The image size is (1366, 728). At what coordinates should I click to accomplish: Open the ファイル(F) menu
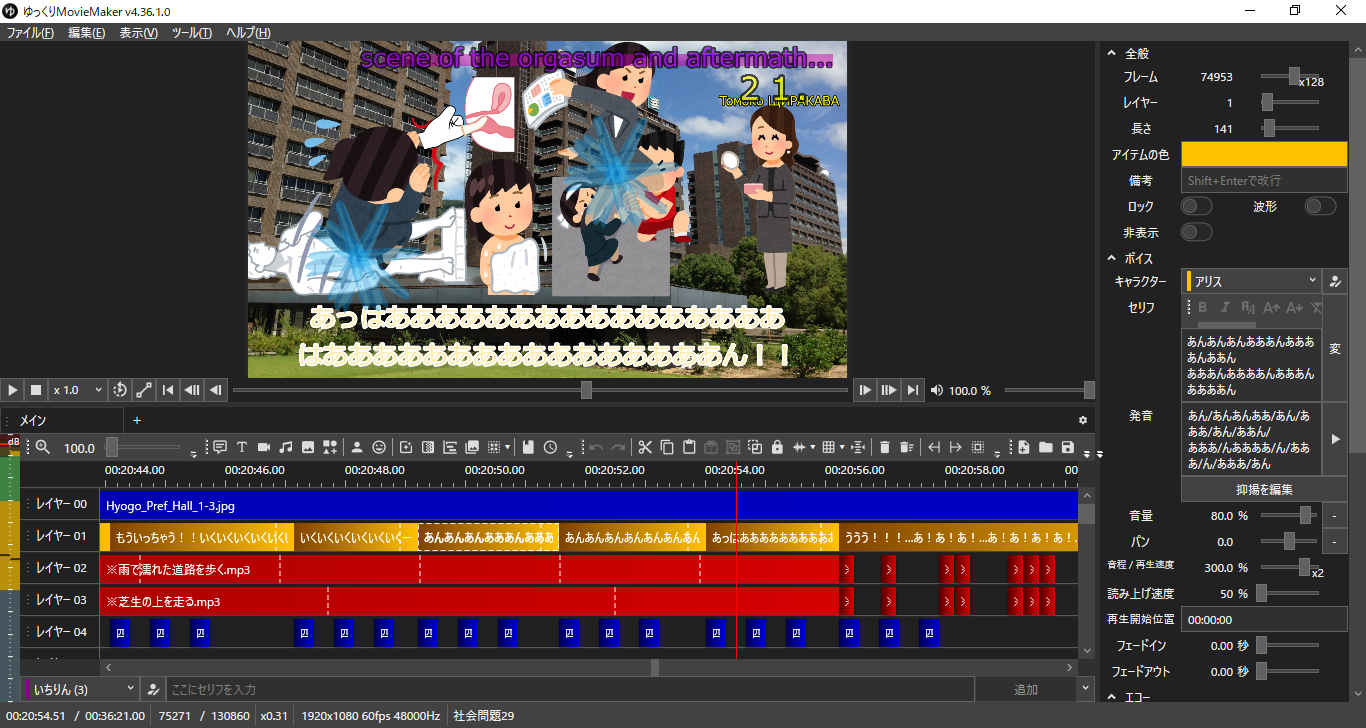click(30, 33)
